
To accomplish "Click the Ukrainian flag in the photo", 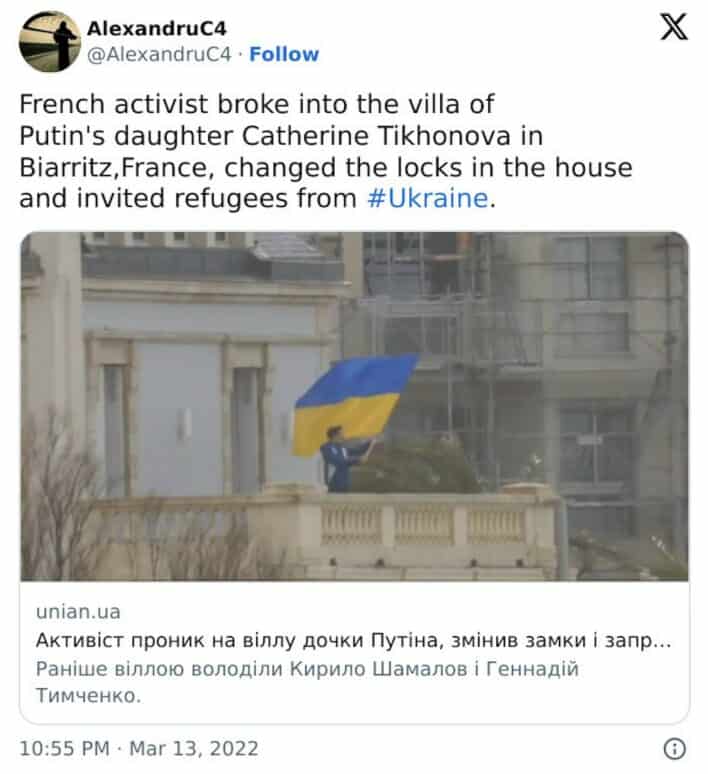I will (x=354, y=403).
